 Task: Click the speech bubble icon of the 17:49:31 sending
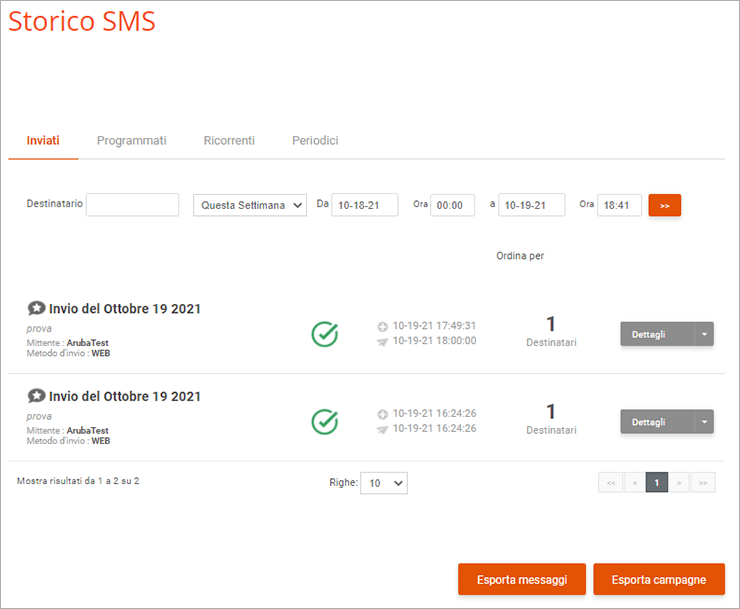(x=36, y=308)
